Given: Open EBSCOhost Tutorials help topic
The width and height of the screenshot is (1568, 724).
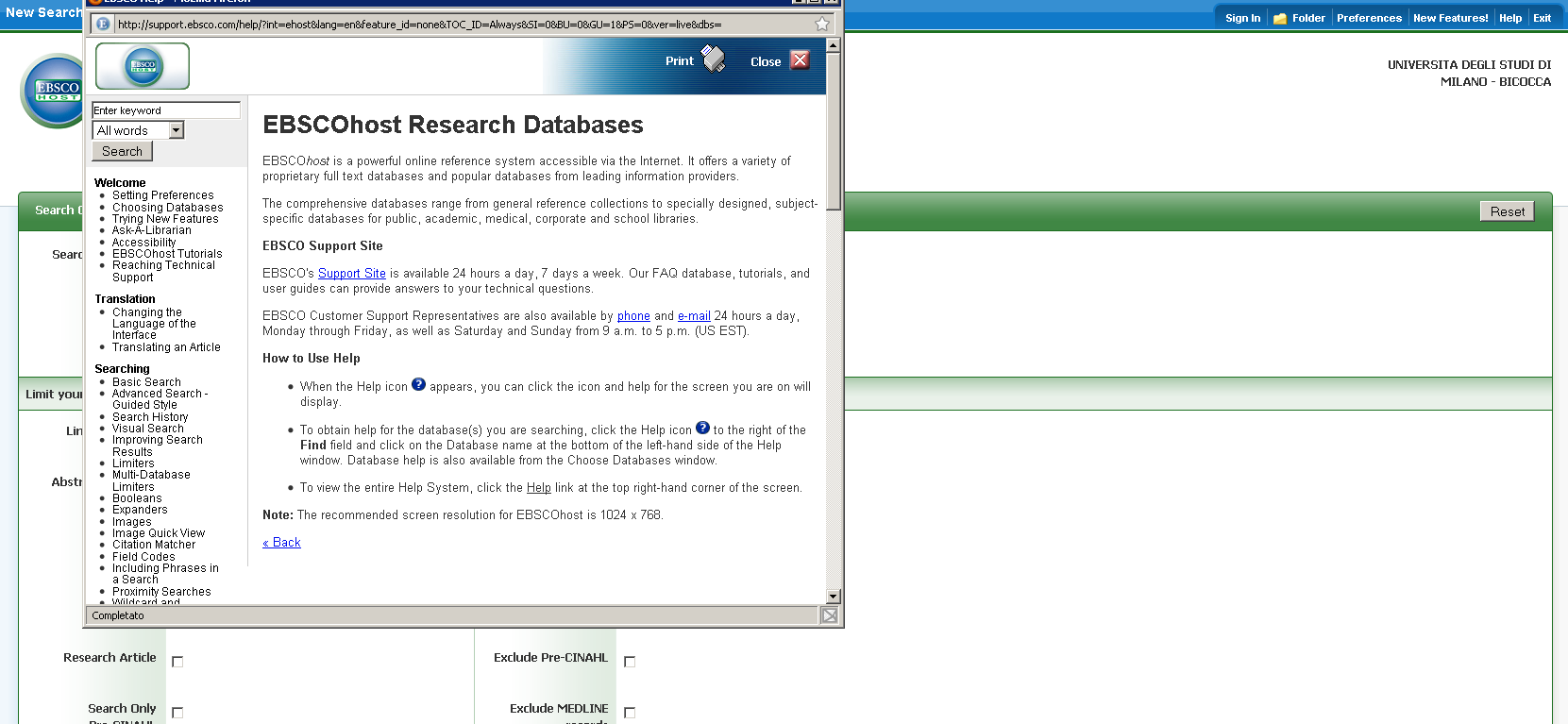Looking at the screenshot, I should 167,254.
